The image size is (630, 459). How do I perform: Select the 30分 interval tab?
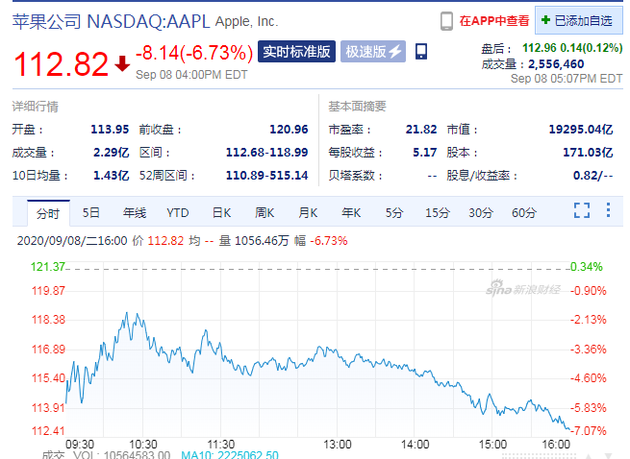point(481,213)
